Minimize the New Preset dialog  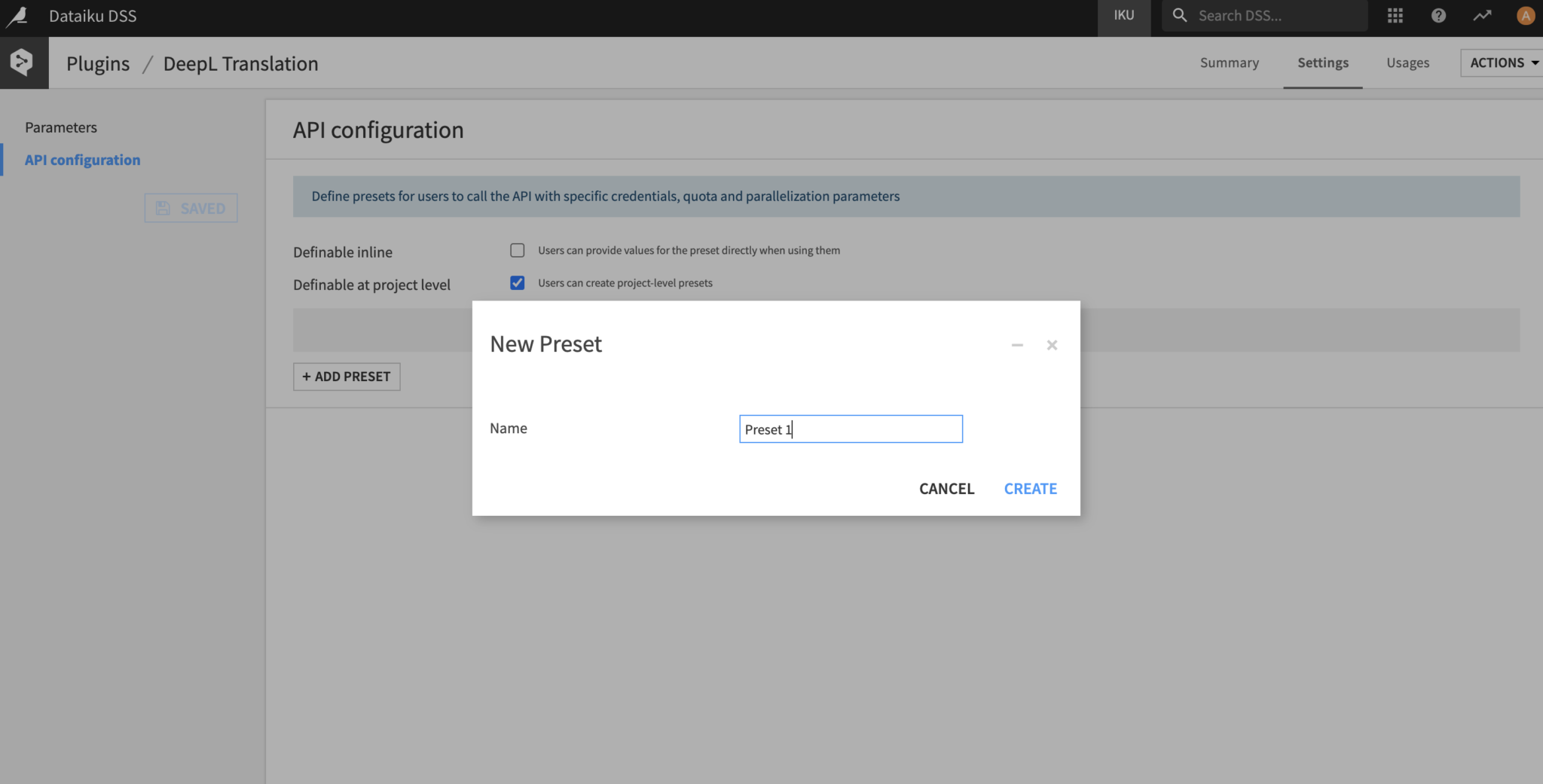click(x=1017, y=345)
